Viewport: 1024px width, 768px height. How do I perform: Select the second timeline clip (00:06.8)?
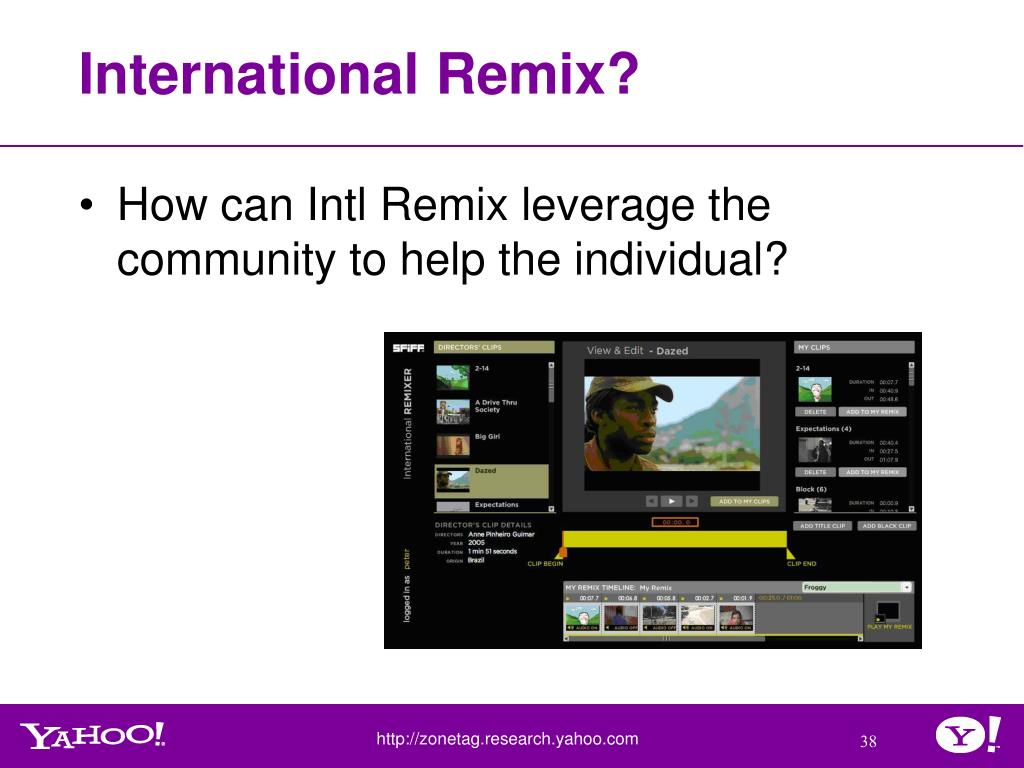click(620, 615)
